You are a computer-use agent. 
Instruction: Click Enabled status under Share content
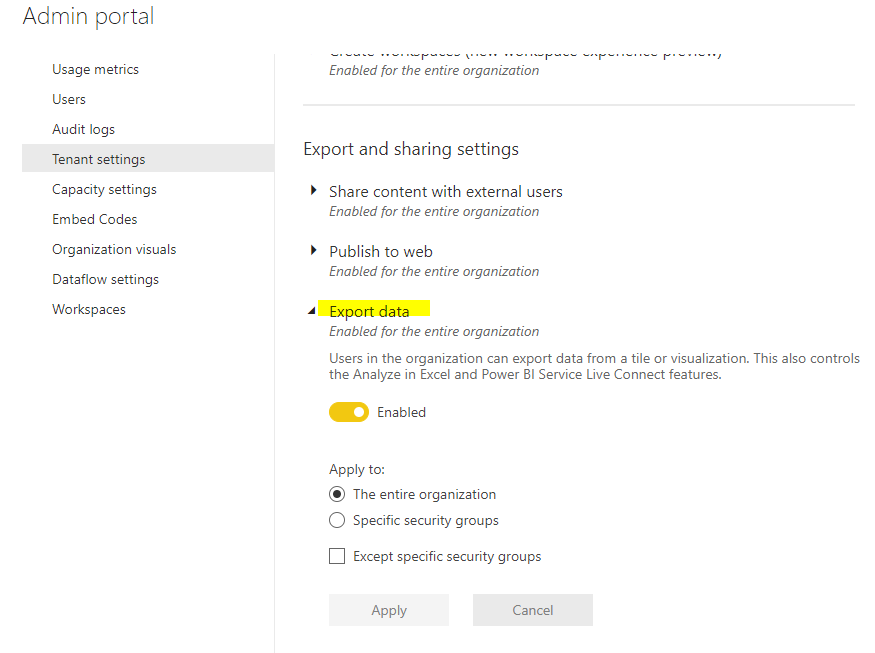434,212
